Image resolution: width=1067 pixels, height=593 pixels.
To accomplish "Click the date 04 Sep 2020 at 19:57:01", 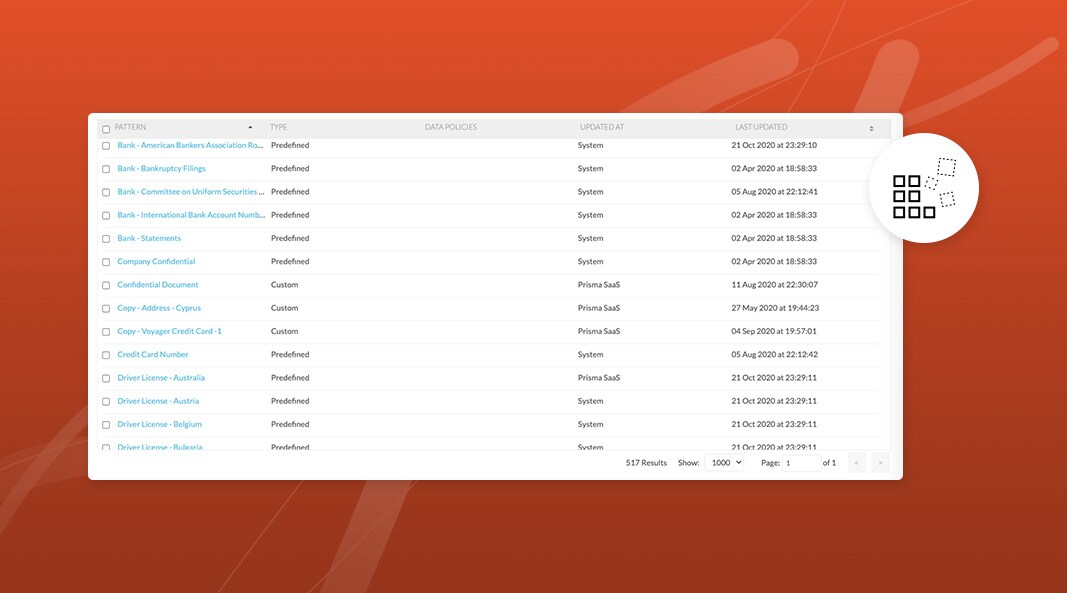I will [x=774, y=331].
